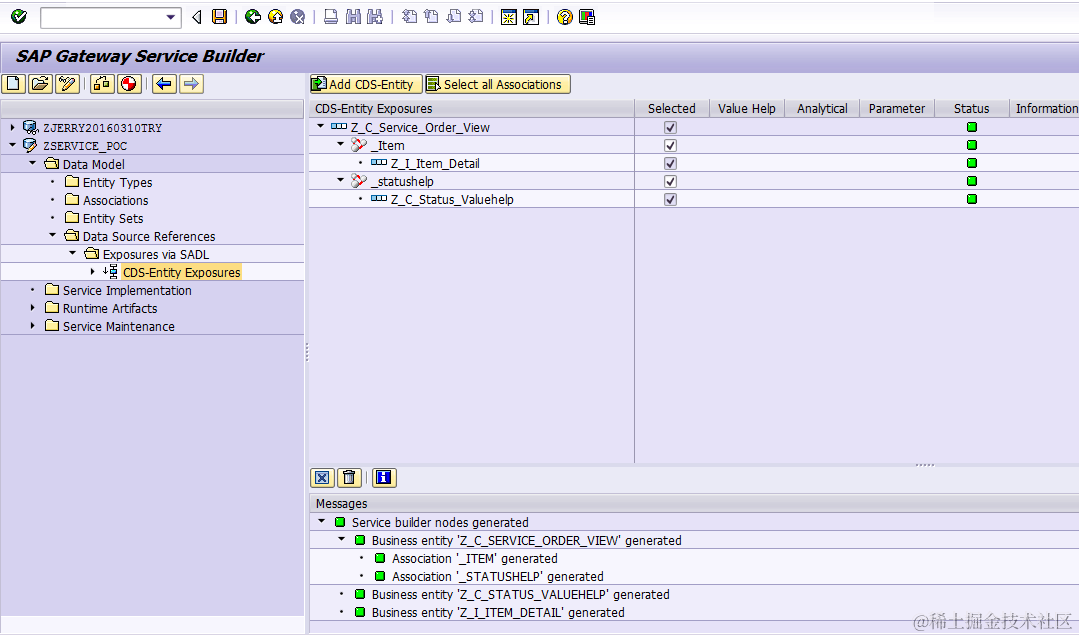Image resolution: width=1079 pixels, height=638 pixels.
Task: Click the Previous Page icon
Action: [431, 17]
